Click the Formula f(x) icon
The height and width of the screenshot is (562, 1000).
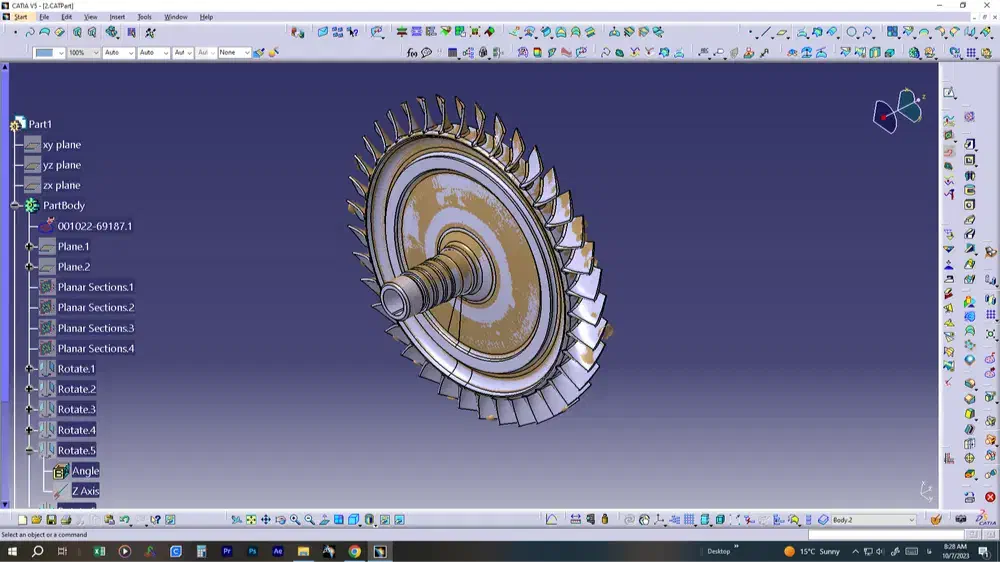click(412, 53)
